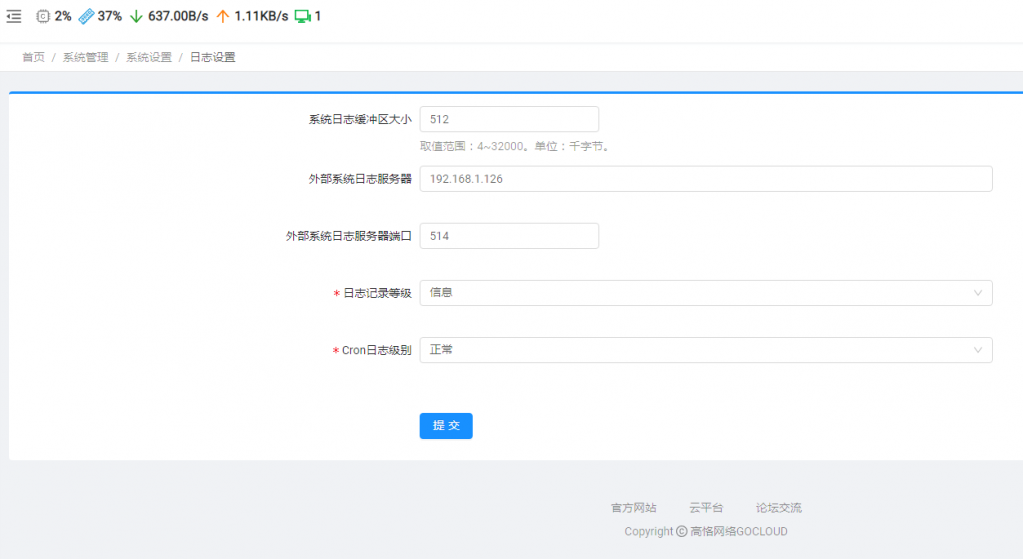
Task: Navigate to 系统设置 breadcrumb item
Action: [149, 58]
